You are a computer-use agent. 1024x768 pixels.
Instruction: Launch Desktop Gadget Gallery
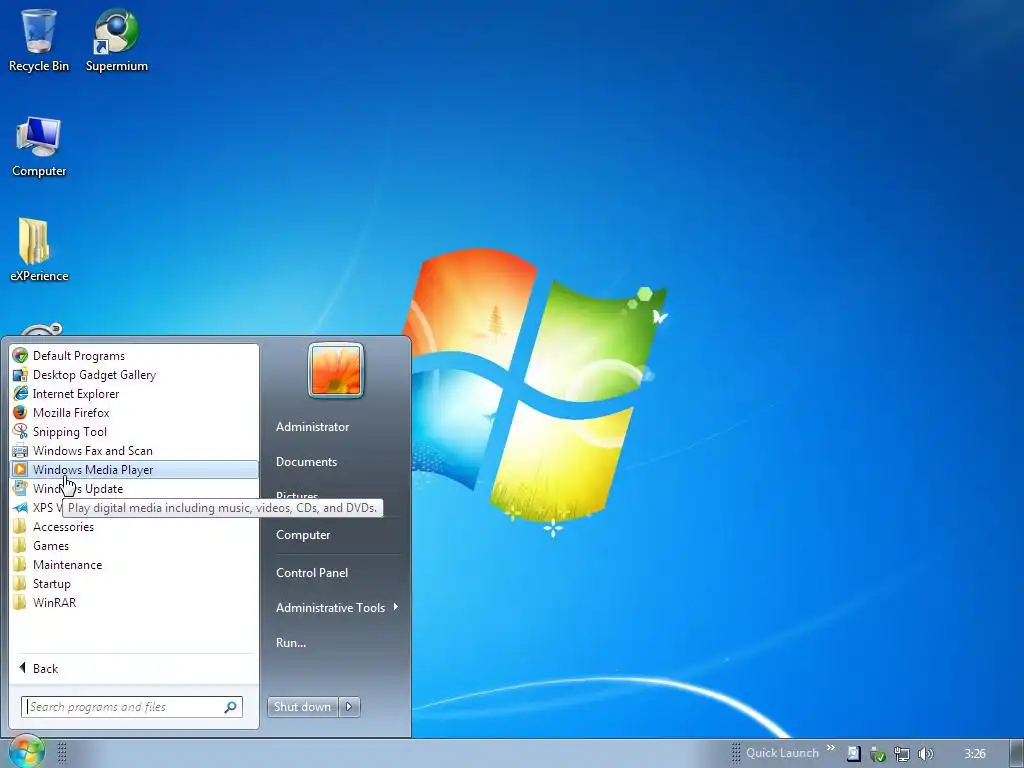[x=134, y=375]
